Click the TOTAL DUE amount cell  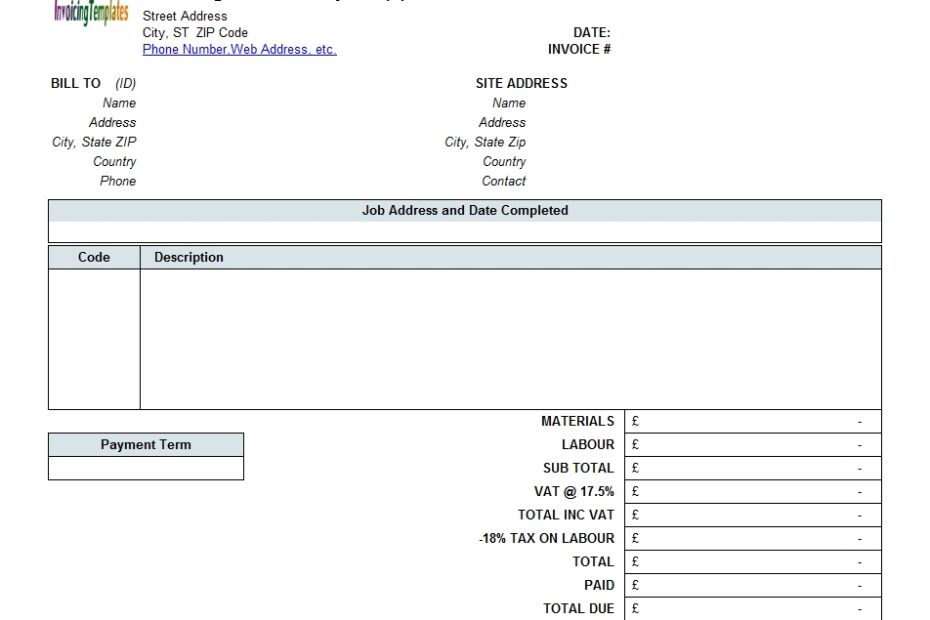coord(752,608)
